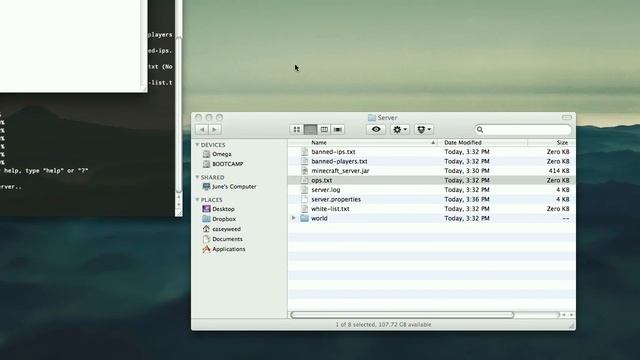Collapse the DEVICES sidebar section
Screen dimensions: 640x360
[197, 145]
